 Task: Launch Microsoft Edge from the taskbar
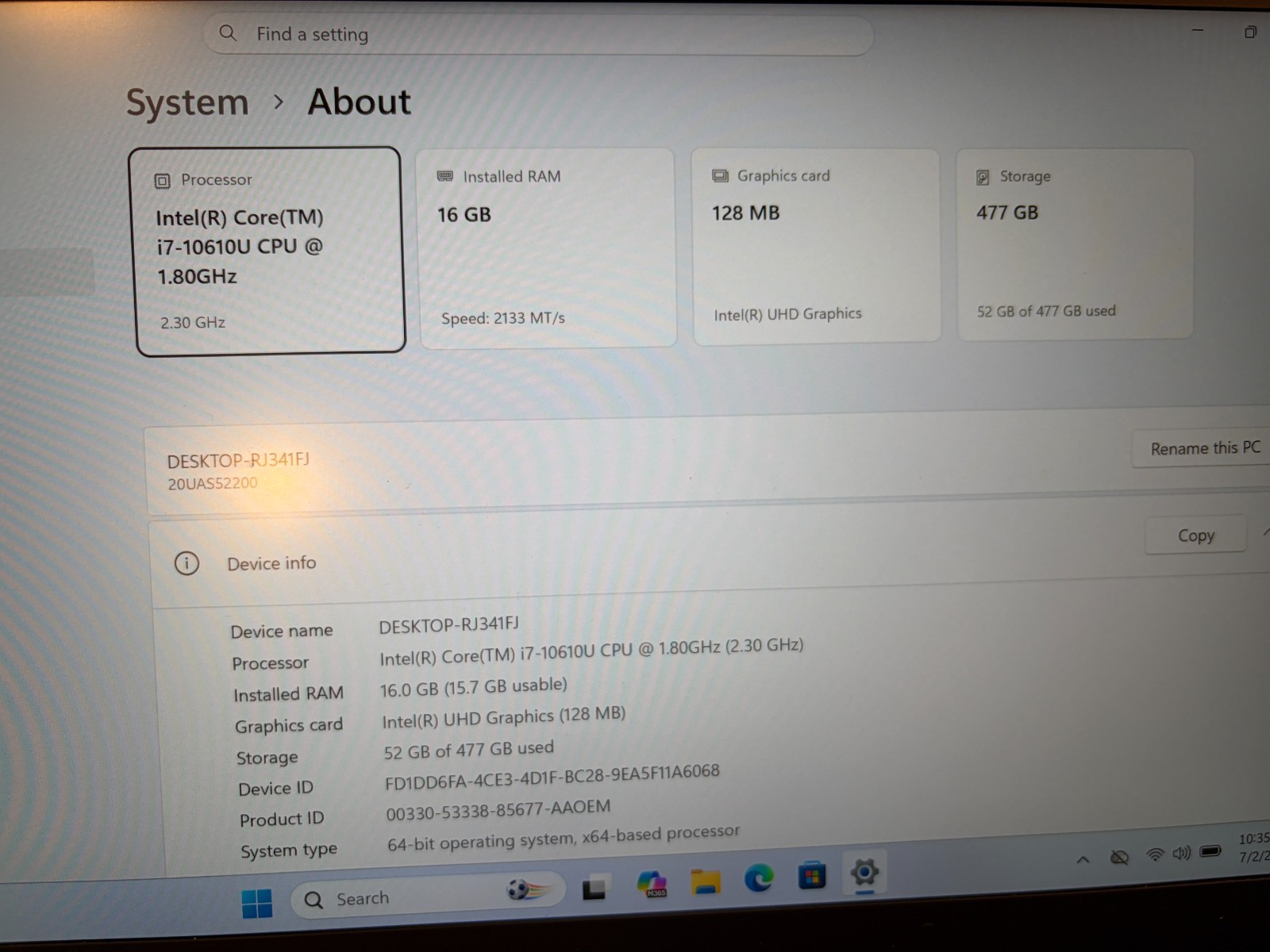(759, 878)
